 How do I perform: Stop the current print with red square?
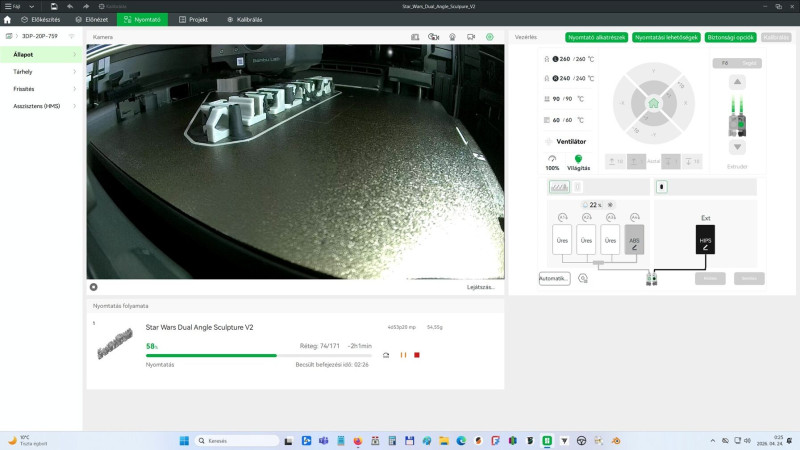click(417, 355)
